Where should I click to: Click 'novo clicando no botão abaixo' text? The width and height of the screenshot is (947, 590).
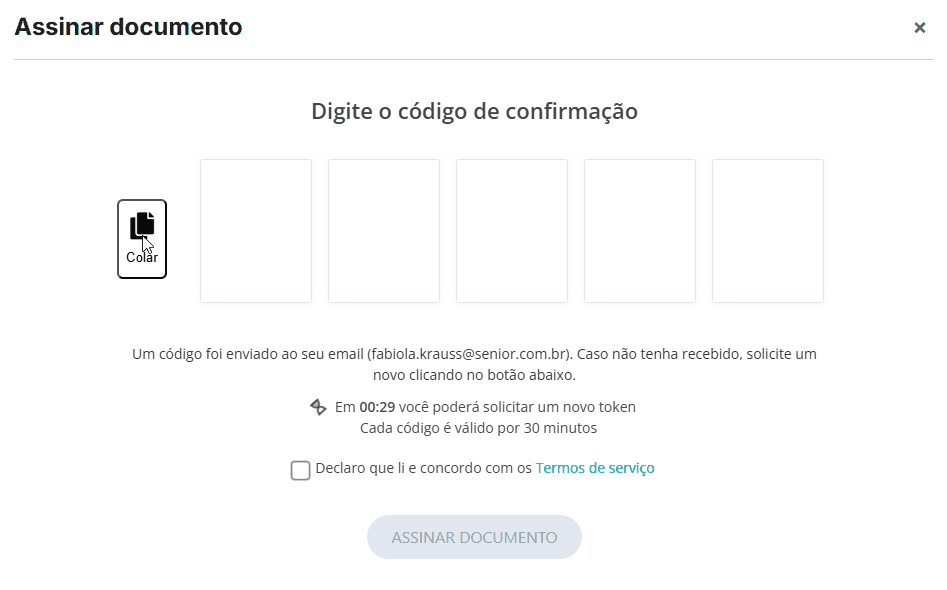point(474,376)
